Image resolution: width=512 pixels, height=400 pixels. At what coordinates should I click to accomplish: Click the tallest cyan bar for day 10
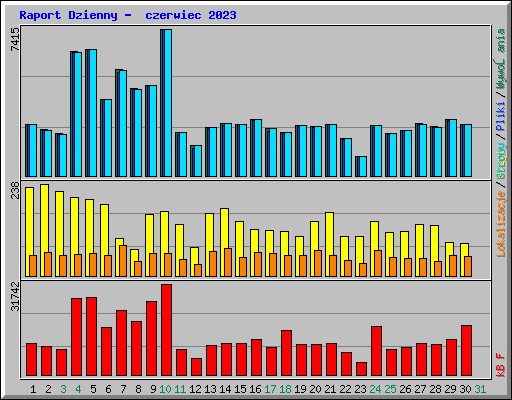pyautogui.click(x=167, y=103)
